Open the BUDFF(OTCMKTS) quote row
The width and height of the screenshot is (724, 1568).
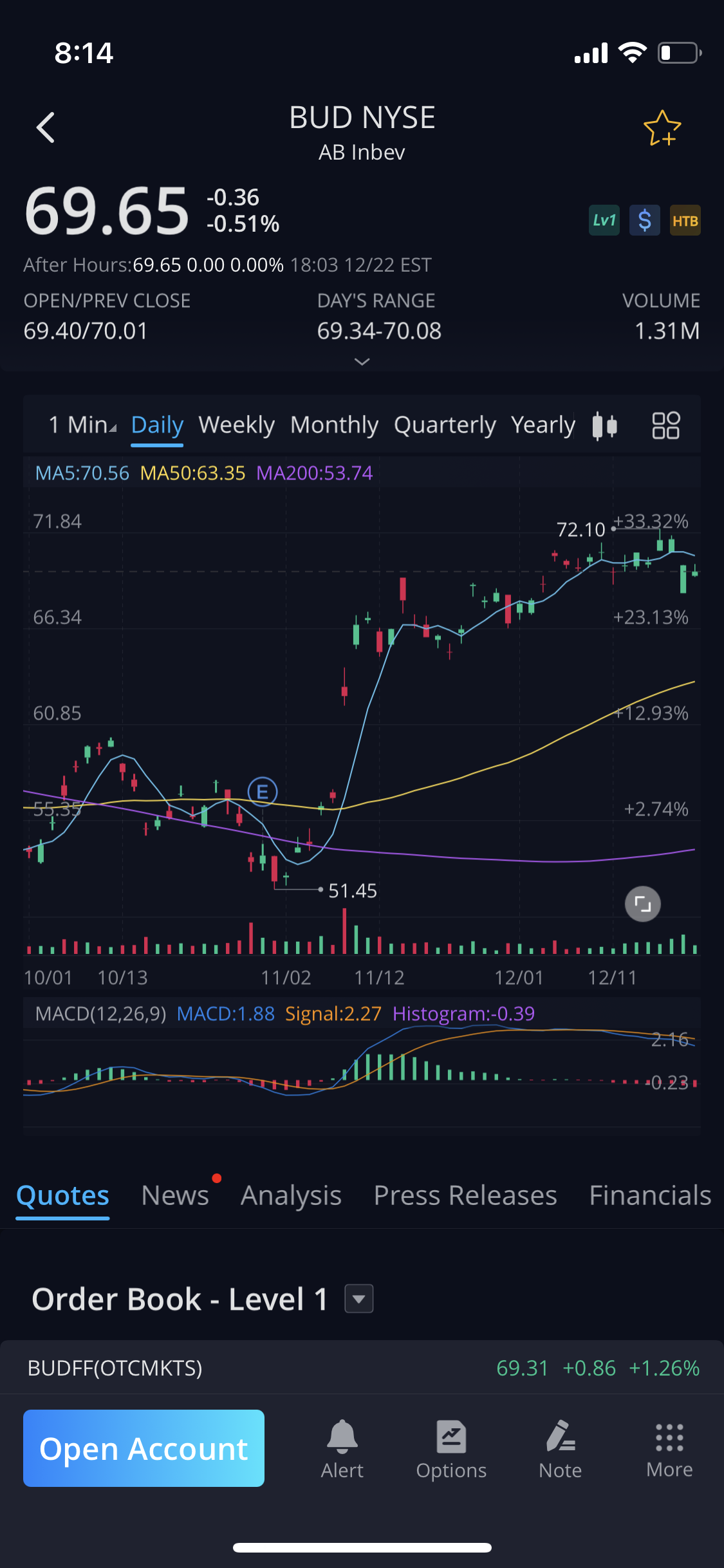click(362, 1368)
